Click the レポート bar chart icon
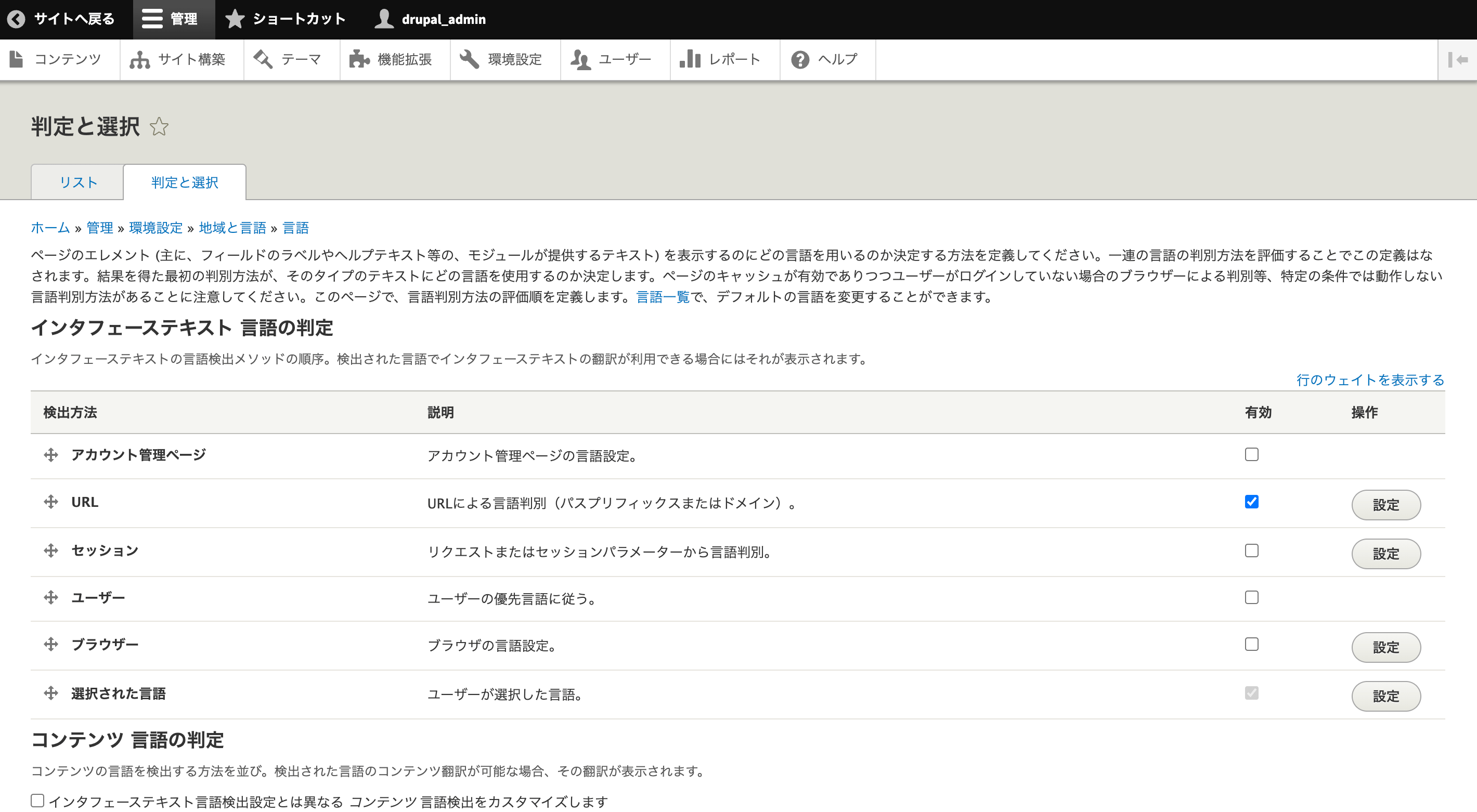The image size is (1477, 812). point(690,59)
